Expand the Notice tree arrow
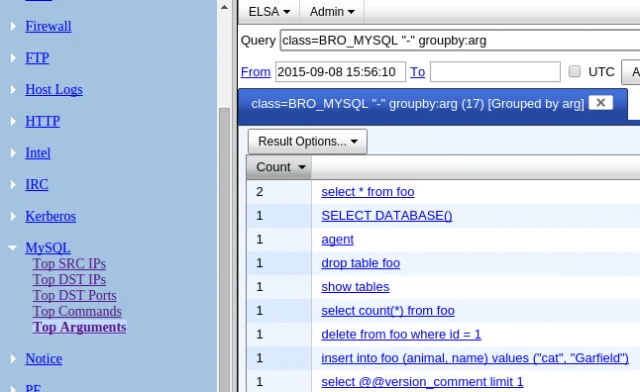This screenshot has width=640, height=392. tap(13, 359)
